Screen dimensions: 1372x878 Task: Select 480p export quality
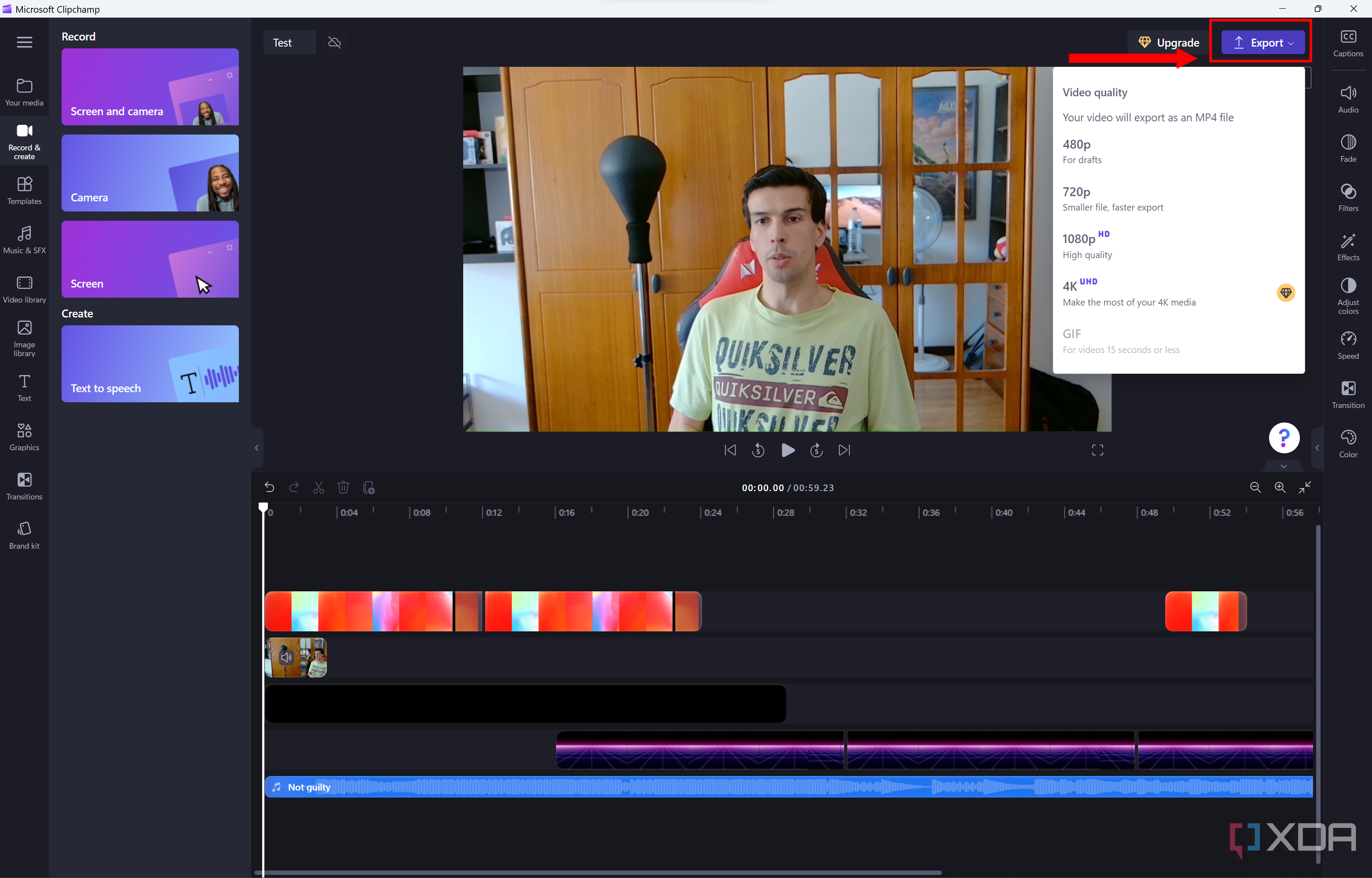(x=1178, y=151)
